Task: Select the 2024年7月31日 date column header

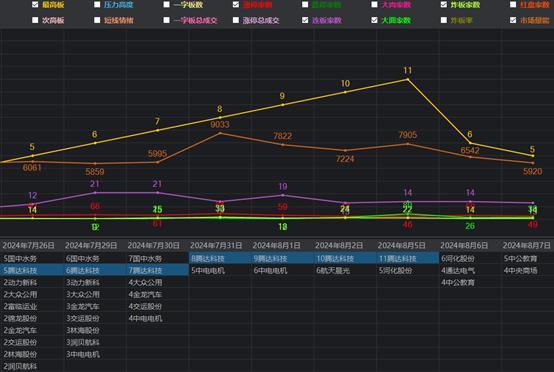Action: point(216,245)
